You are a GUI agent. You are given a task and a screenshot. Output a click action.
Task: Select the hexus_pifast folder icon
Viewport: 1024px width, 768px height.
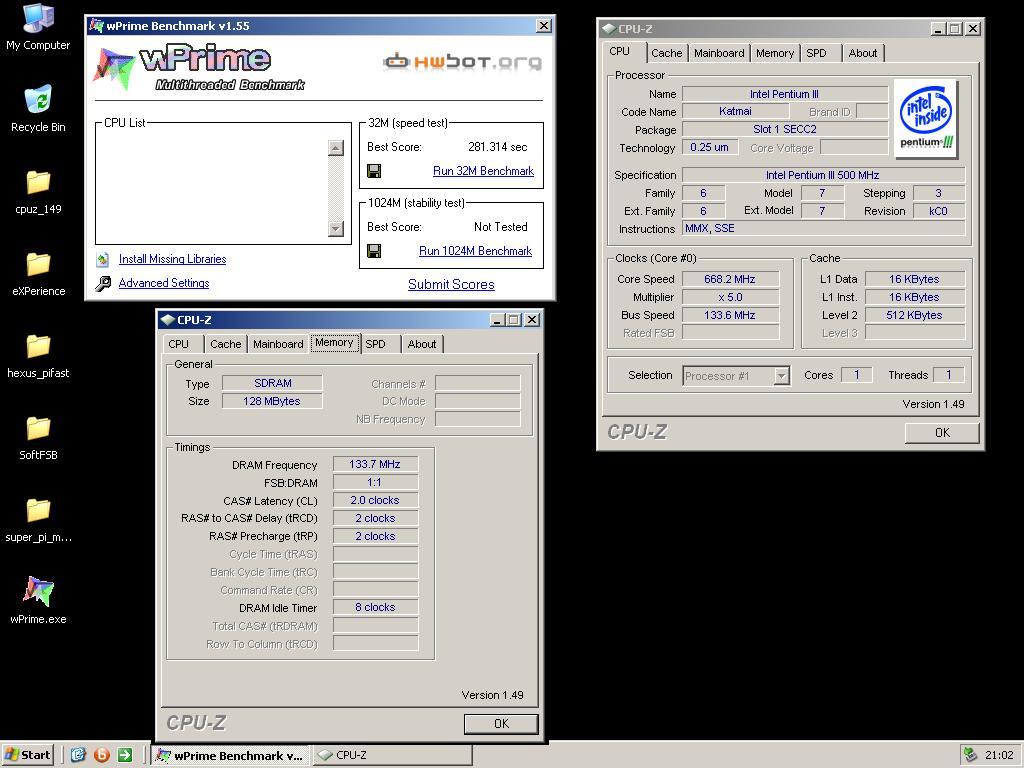pos(38,346)
